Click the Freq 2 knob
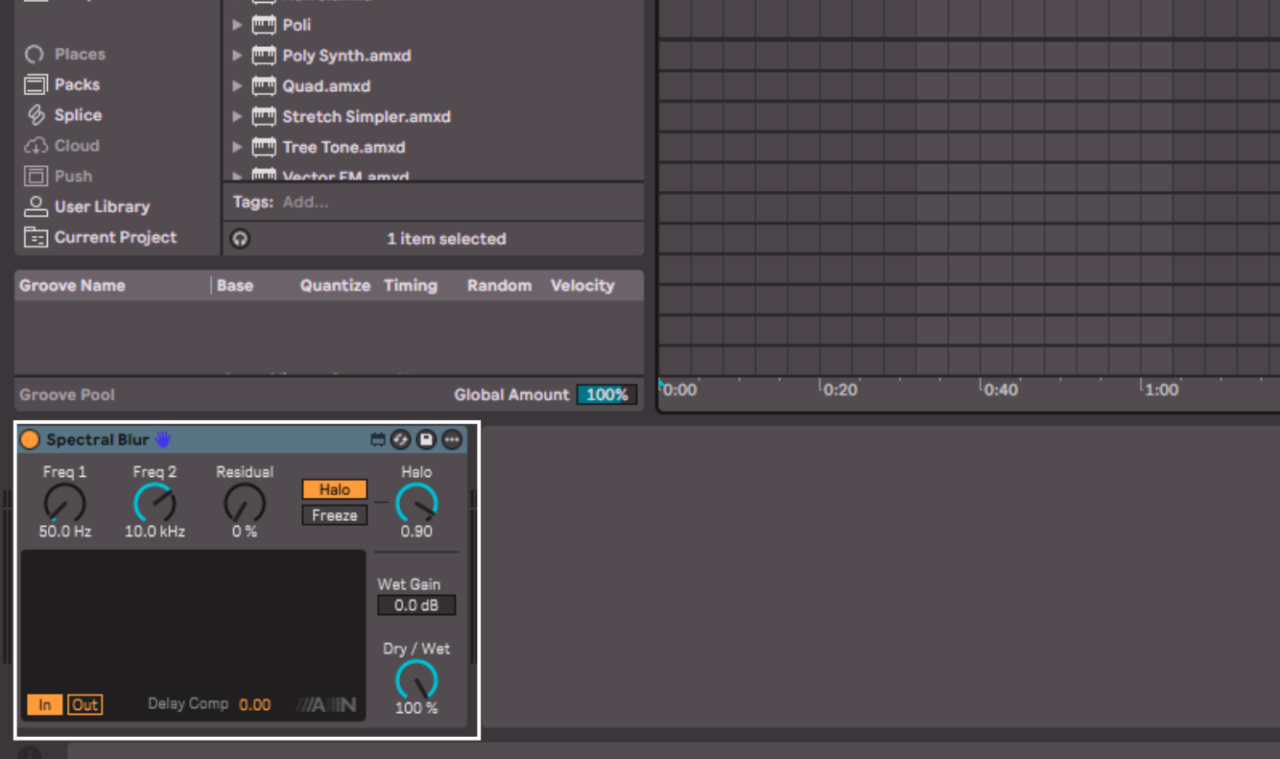Viewport: 1280px width, 759px height. pyautogui.click(x=155, y=503)
